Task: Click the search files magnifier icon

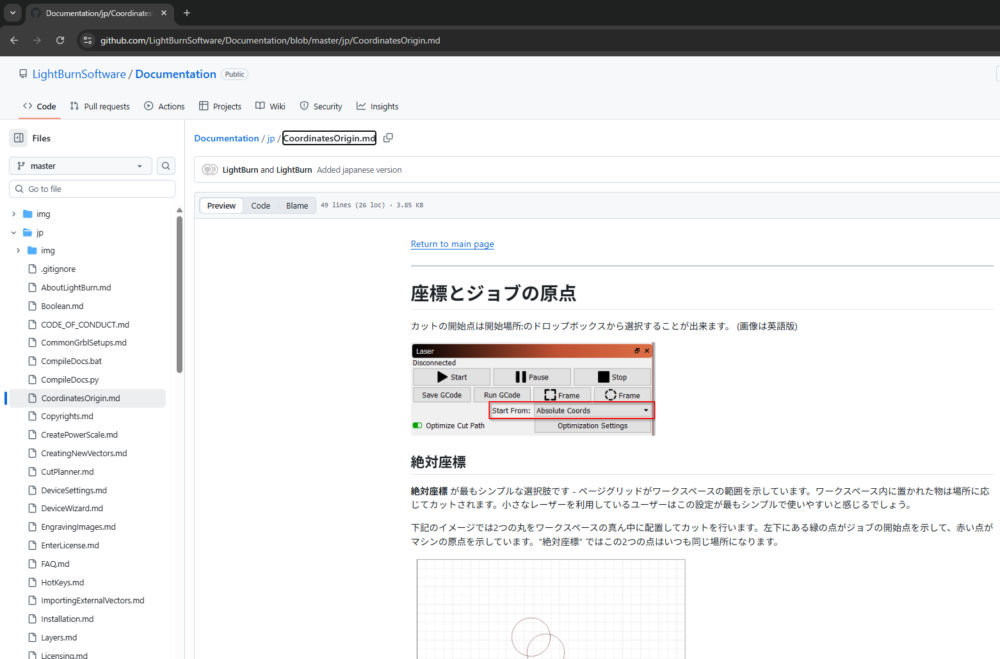Action: (x=166, y=166)
